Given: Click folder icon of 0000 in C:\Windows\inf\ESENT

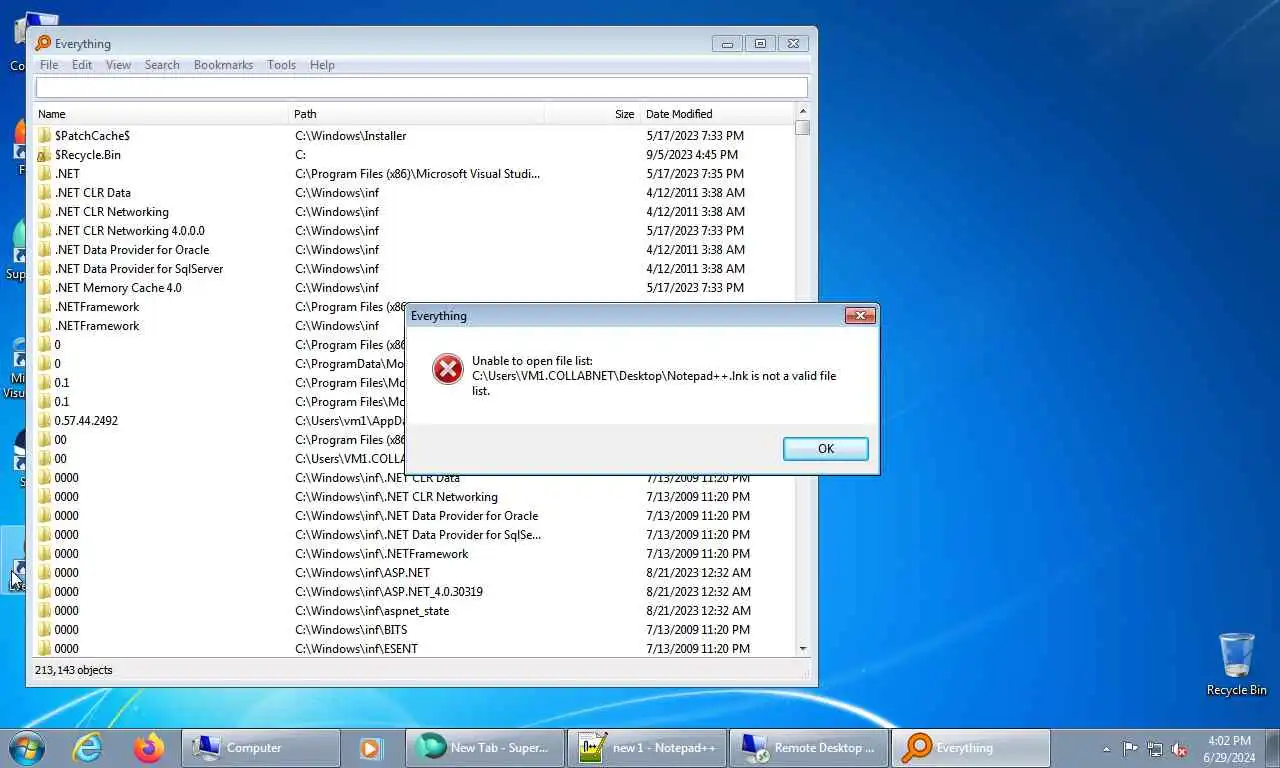Looking at the screenshot, I should [x=44, y=648].
